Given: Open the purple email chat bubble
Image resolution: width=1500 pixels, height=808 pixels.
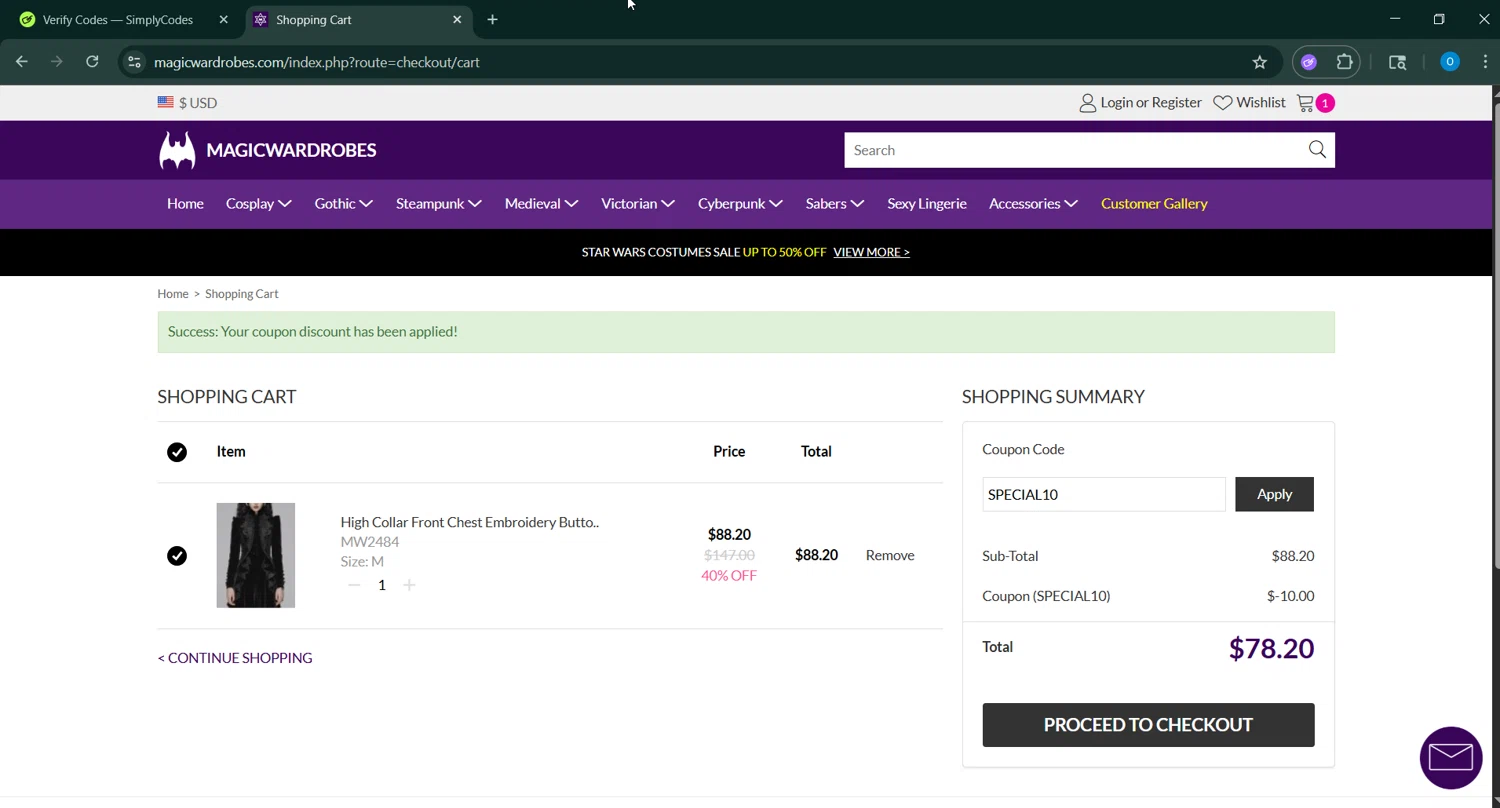Looking at the screenshot, I should (x=1451, y=757).
